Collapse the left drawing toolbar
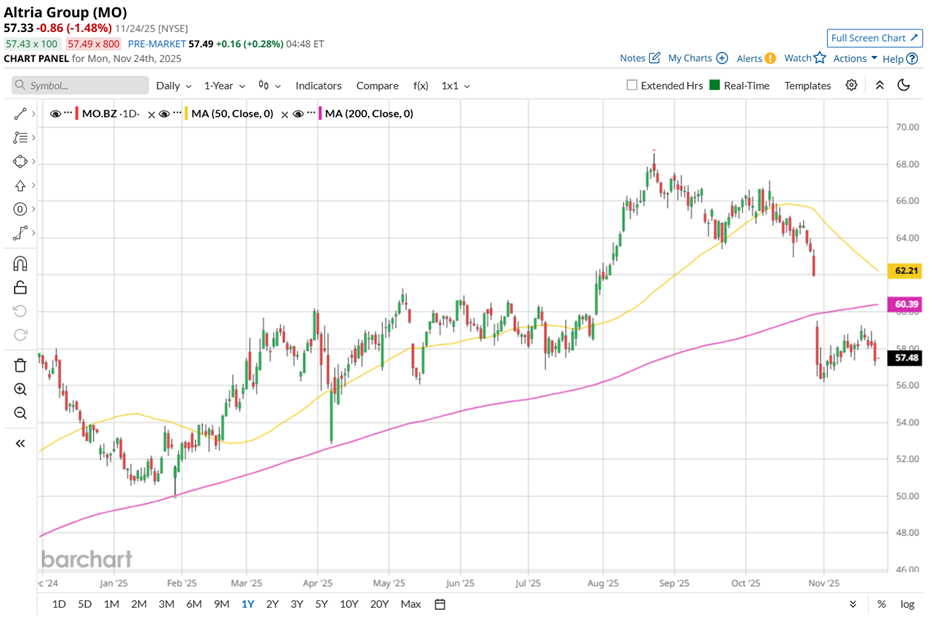 (x=20, y=443)
